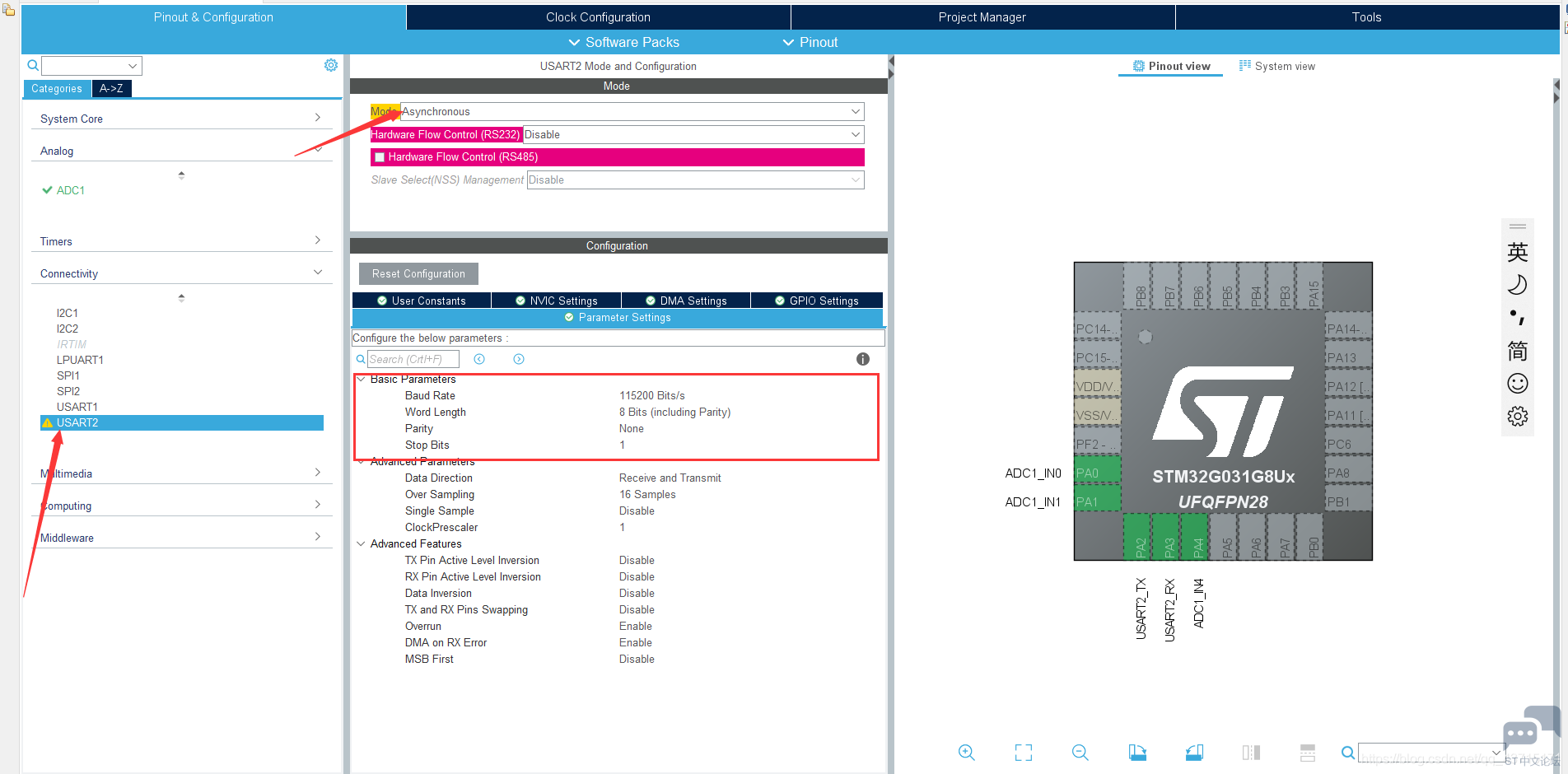The image size is (1568, 774).
Task: Select the Pinout & Configuration tab
Action: (x=213, y=17)
